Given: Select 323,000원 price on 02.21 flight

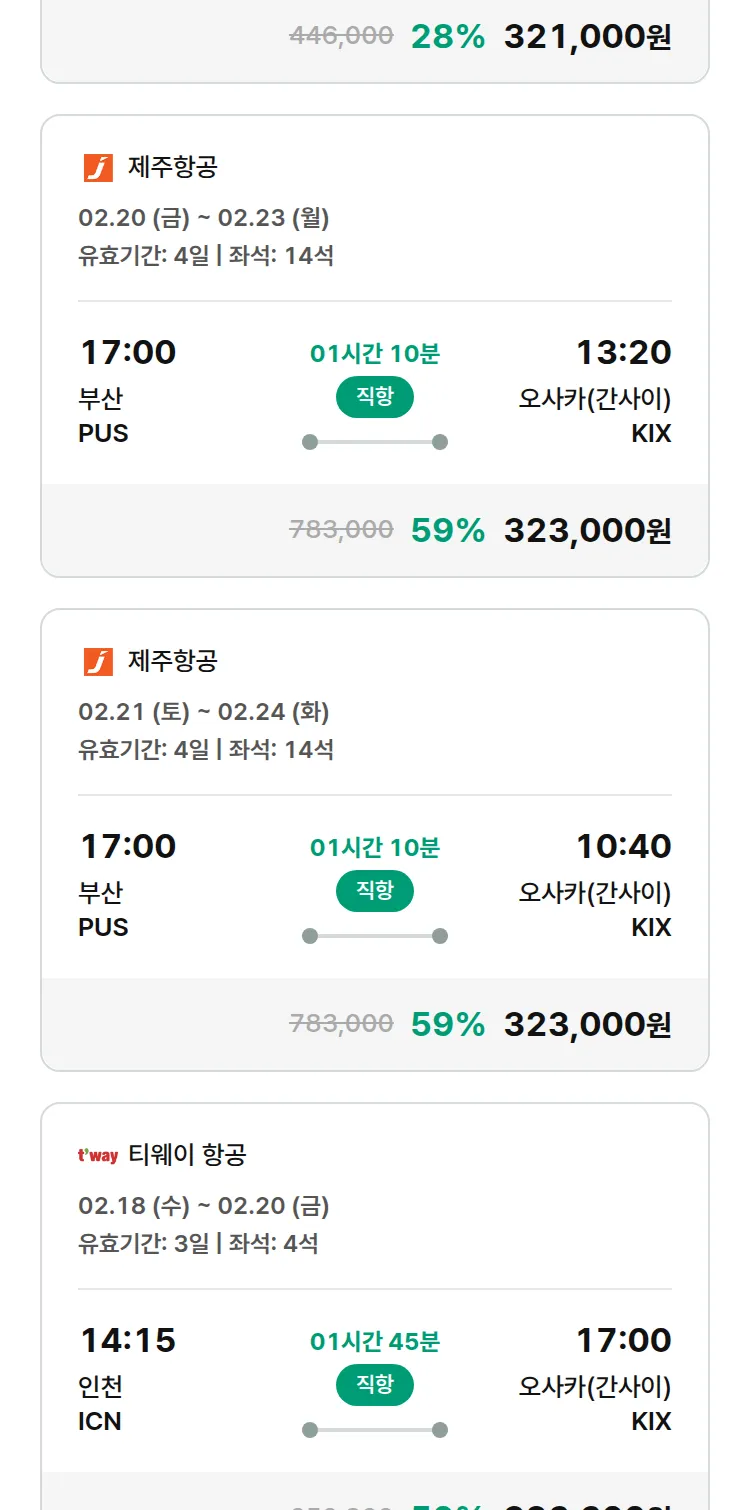Looking at the screenshot, I should click(587, 1024).
